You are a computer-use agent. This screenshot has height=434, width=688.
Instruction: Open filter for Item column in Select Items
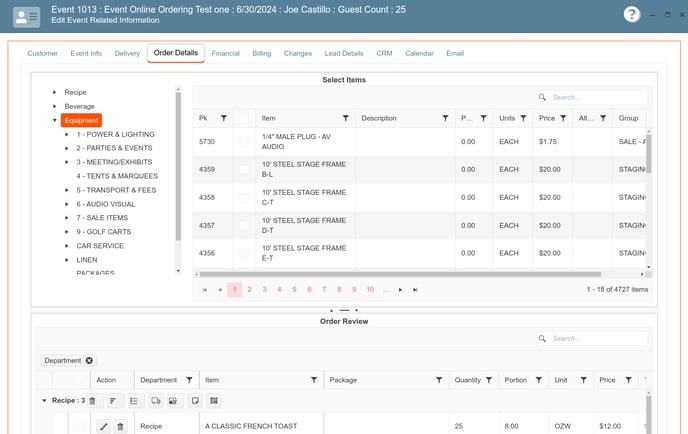[346, 118]
